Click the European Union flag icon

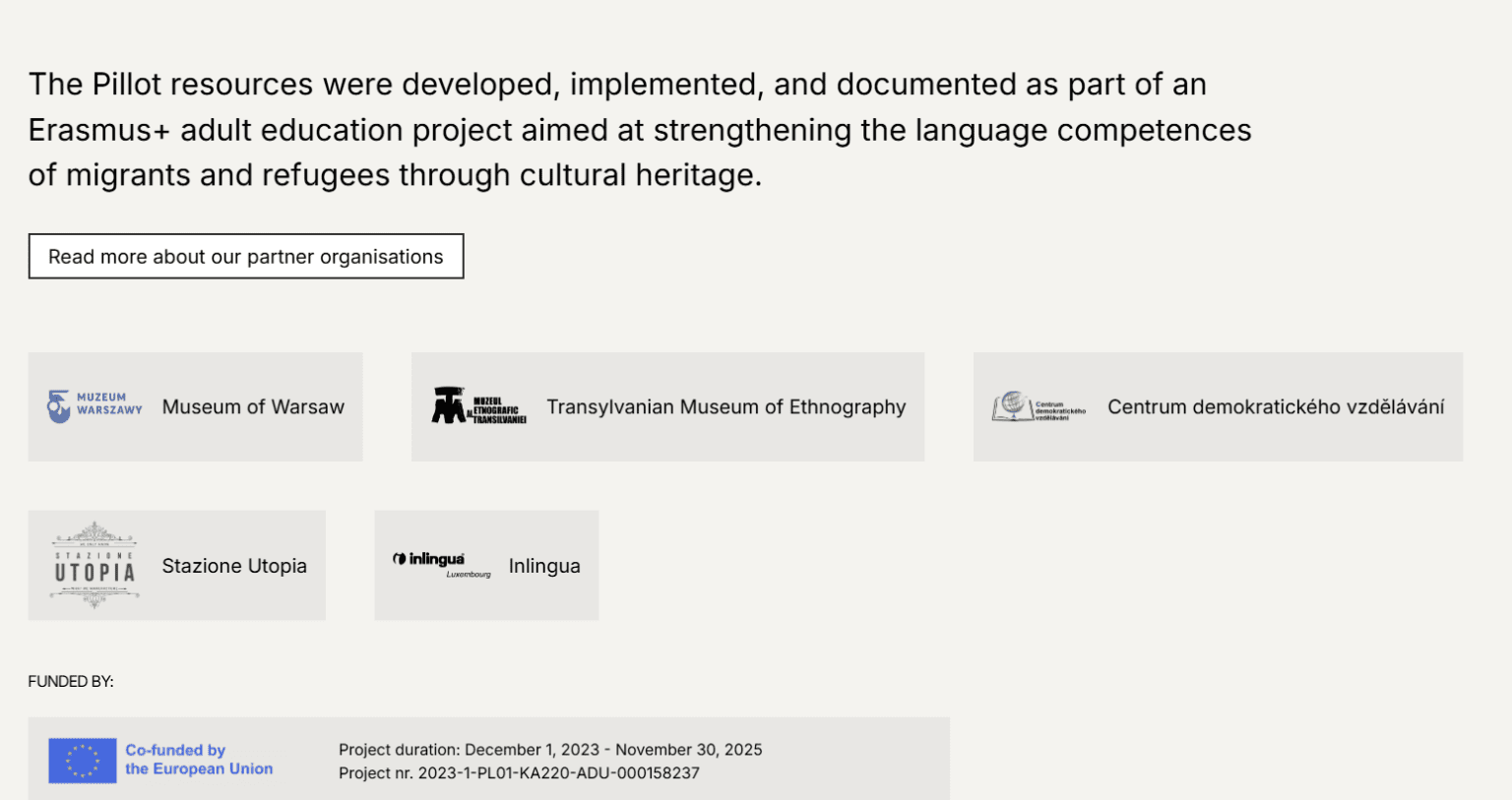(83, 761)
